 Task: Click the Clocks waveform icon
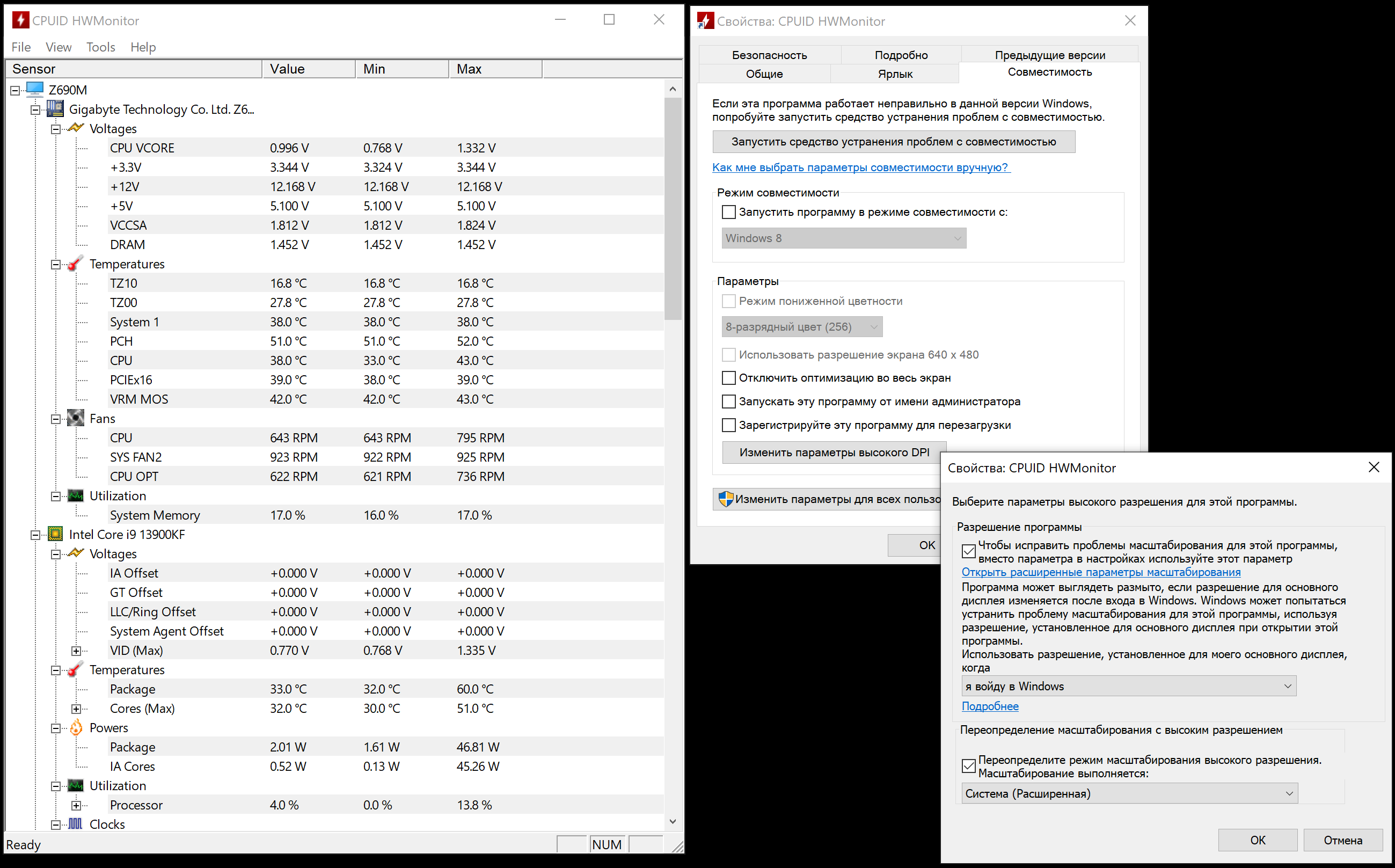tap(76, 824)
